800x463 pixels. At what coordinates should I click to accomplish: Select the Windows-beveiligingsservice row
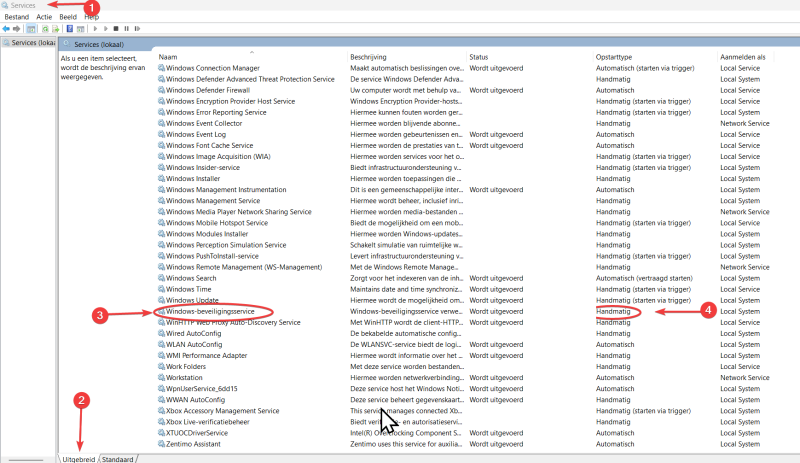[x=217, y=311]
